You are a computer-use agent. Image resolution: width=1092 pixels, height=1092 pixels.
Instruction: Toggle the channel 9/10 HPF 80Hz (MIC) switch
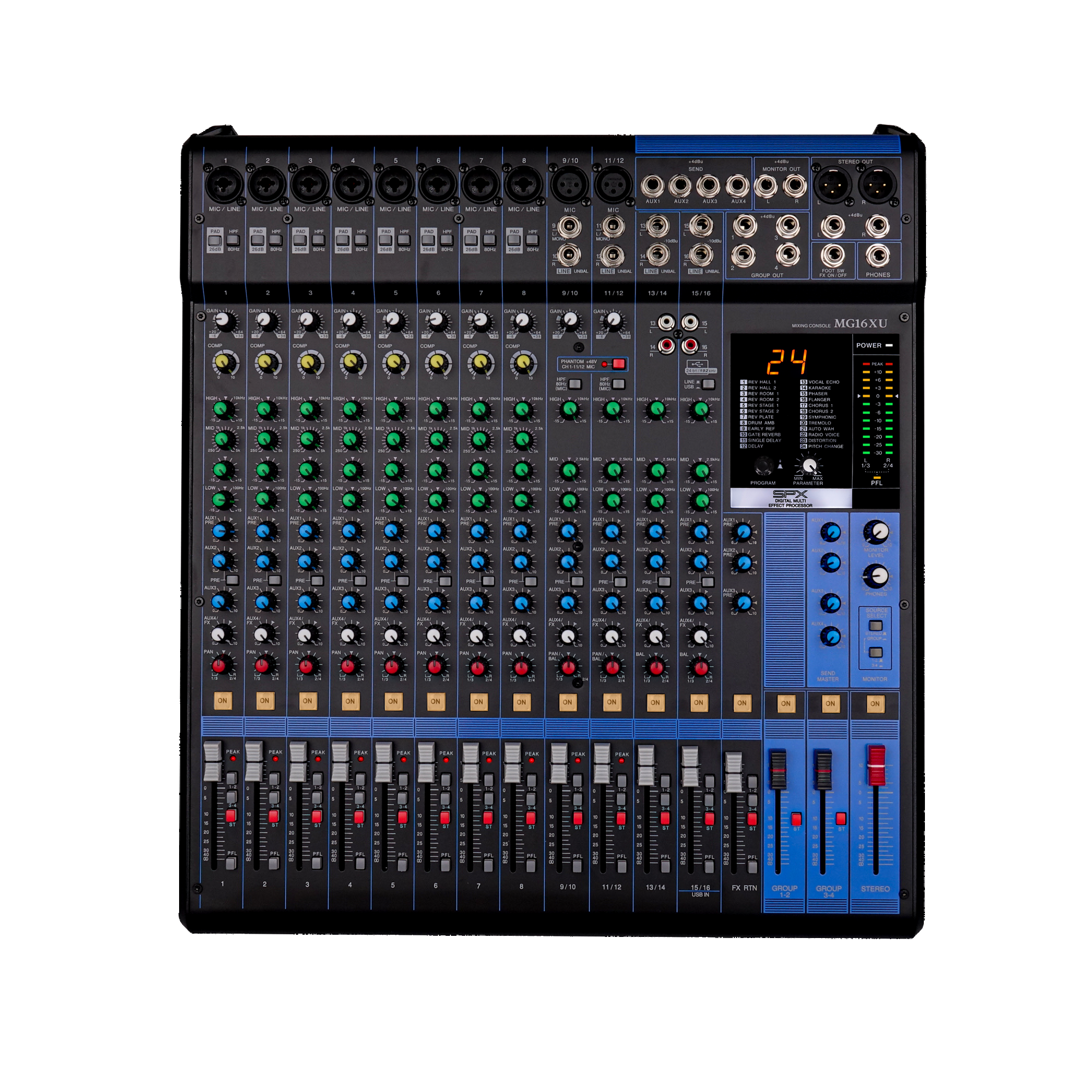click(575, 384)
